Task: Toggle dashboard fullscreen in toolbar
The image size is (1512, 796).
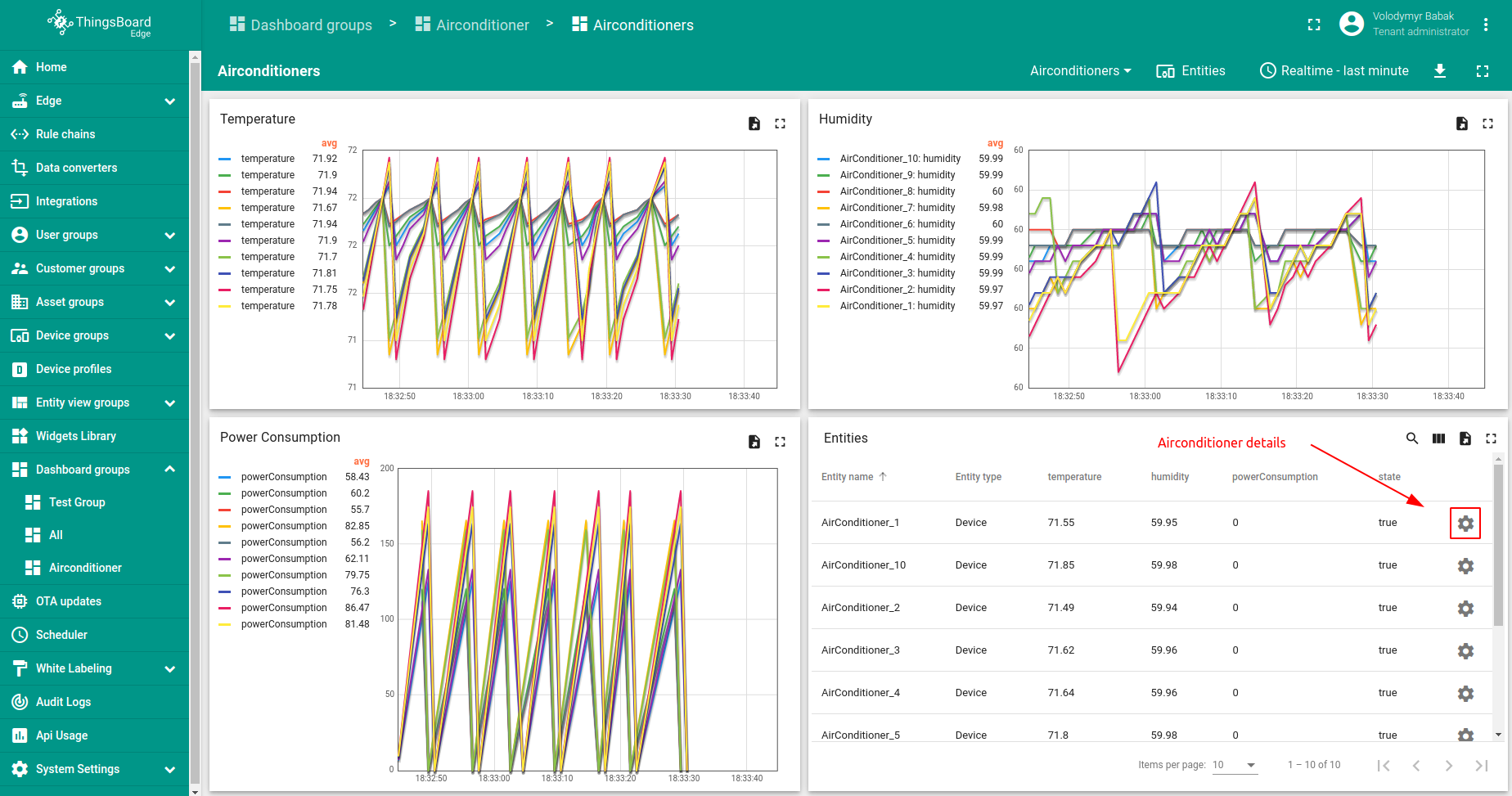Action: 1483,71
